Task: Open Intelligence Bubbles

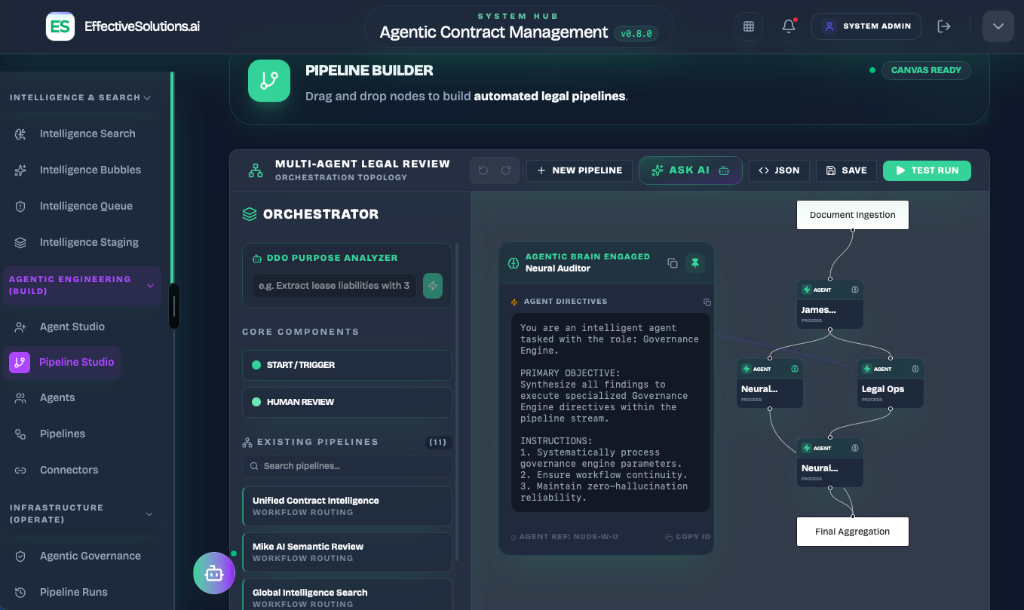Action: pyautogui.click(x=90, y=170)
